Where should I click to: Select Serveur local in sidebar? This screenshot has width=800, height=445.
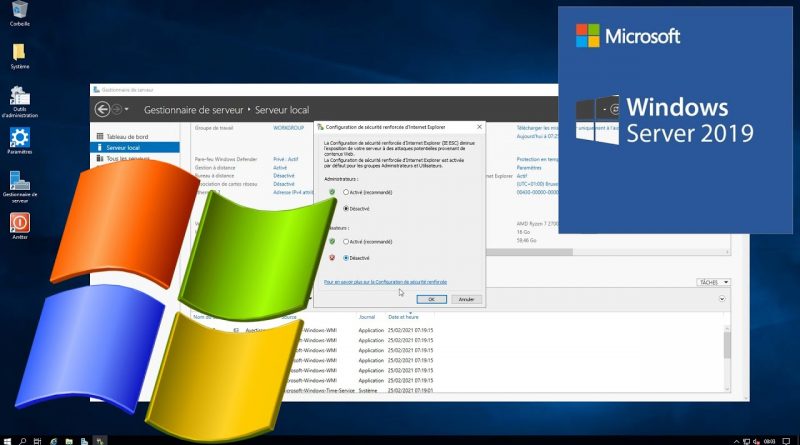coord(135,147)
